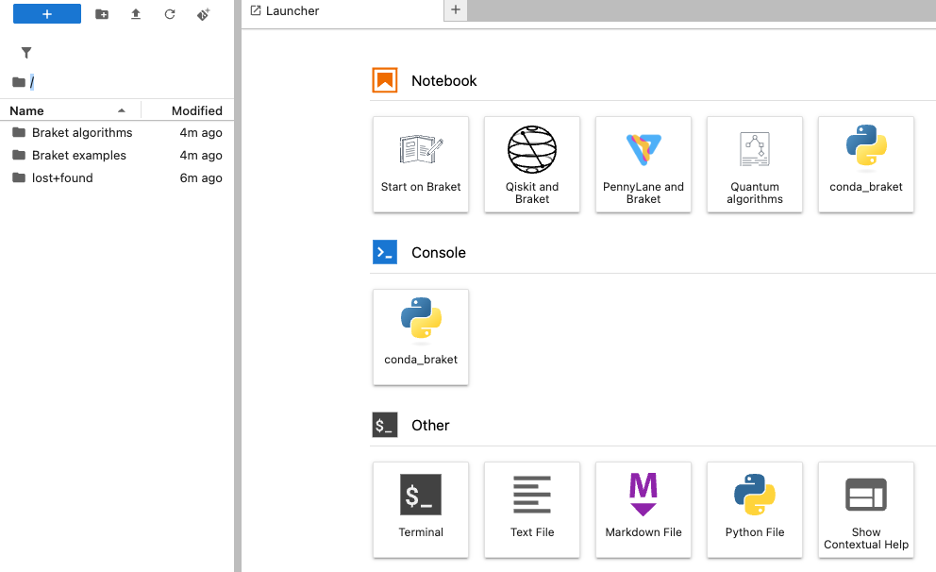
Task: Create a conda_braket notebook
Action: click(866, 164)
